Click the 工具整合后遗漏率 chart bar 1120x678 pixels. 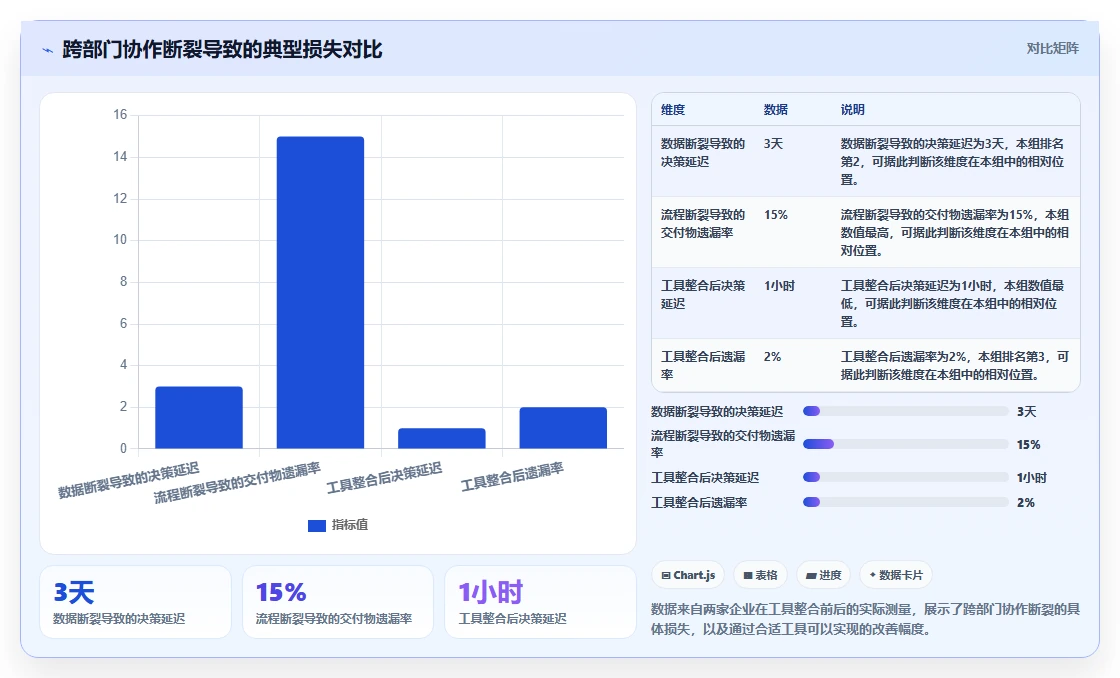pos(563,428)
